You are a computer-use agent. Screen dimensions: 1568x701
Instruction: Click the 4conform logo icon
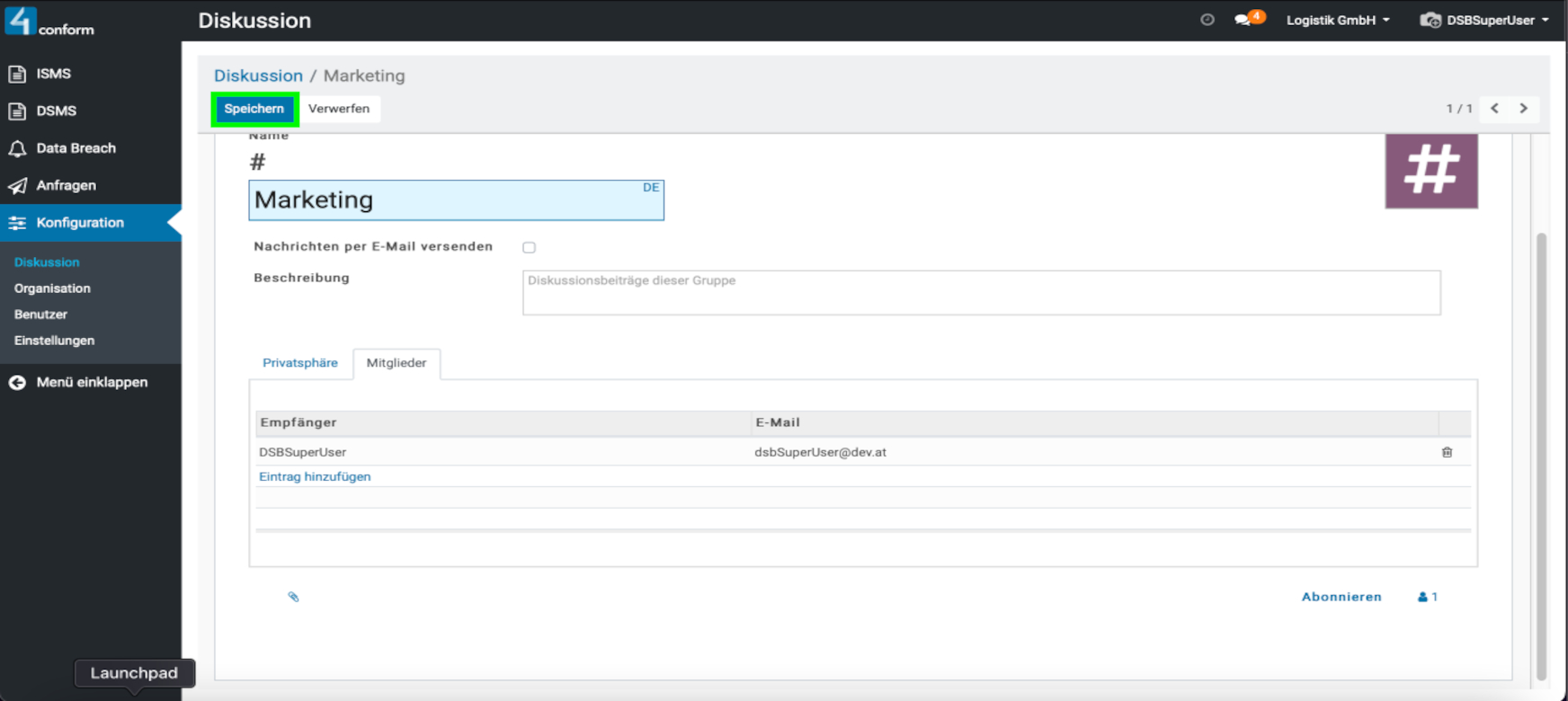click(x=22, y=20)
